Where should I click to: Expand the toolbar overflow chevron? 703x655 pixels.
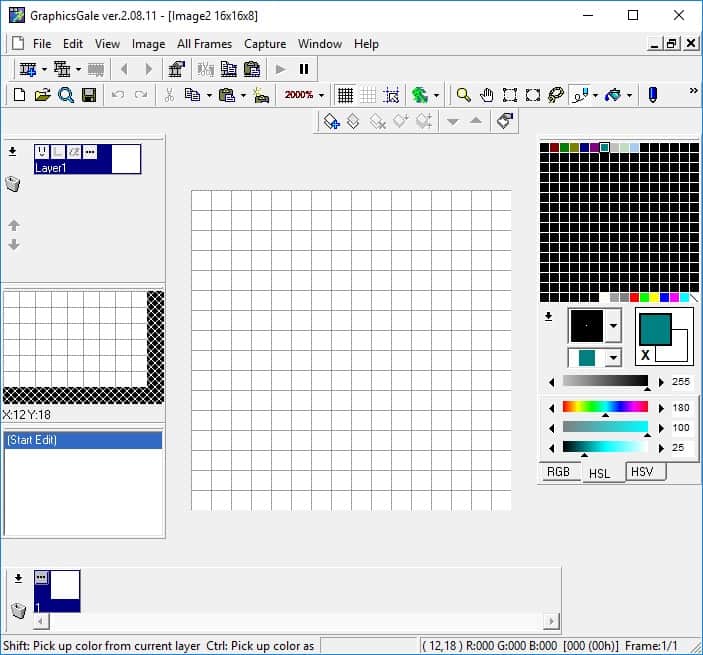point(693,91)
